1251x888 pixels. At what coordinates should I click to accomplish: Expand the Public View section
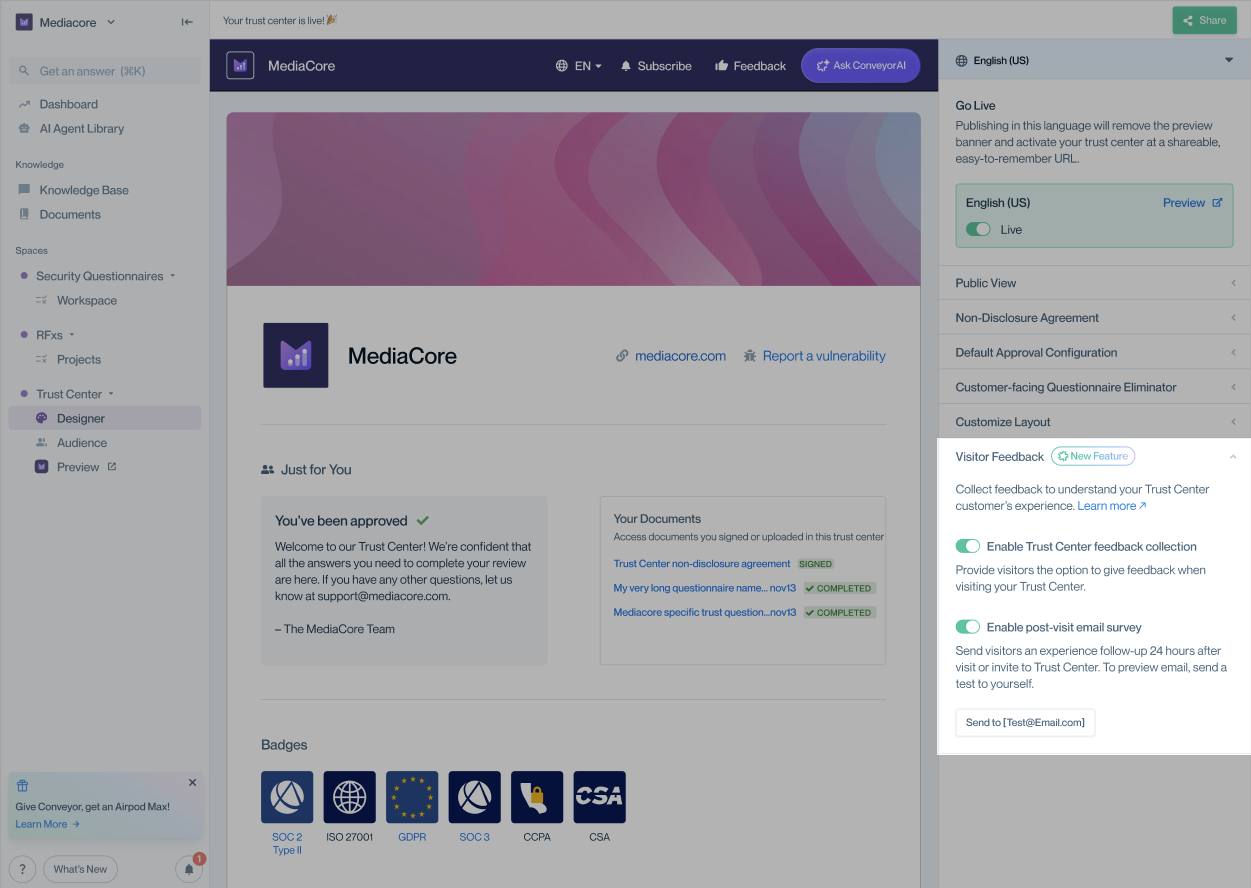pyautogui.click(x=1095, y=283)
